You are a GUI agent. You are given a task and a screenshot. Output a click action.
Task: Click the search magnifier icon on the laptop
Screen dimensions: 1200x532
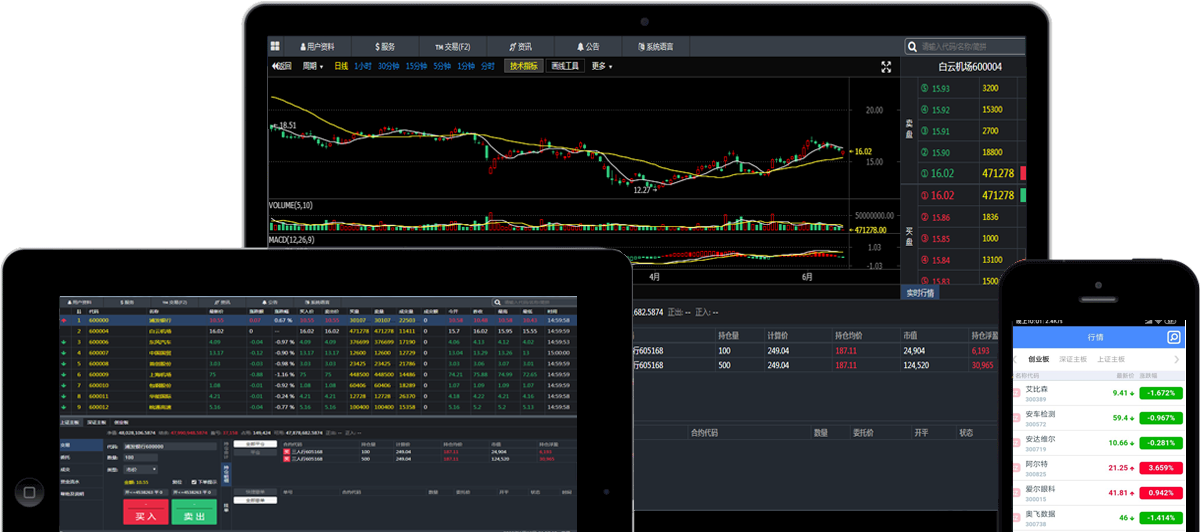point(912,46)
